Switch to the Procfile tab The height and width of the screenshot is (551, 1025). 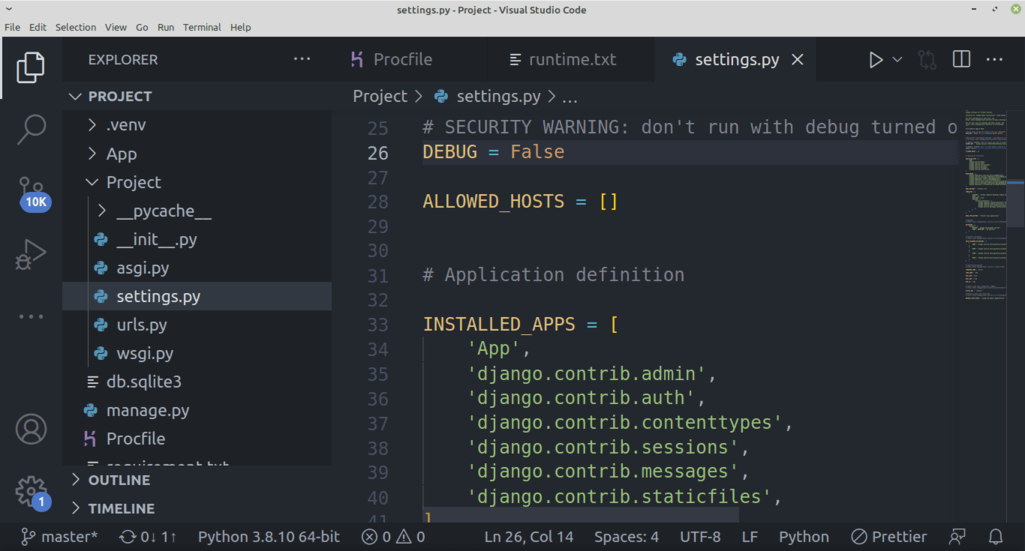403,59
